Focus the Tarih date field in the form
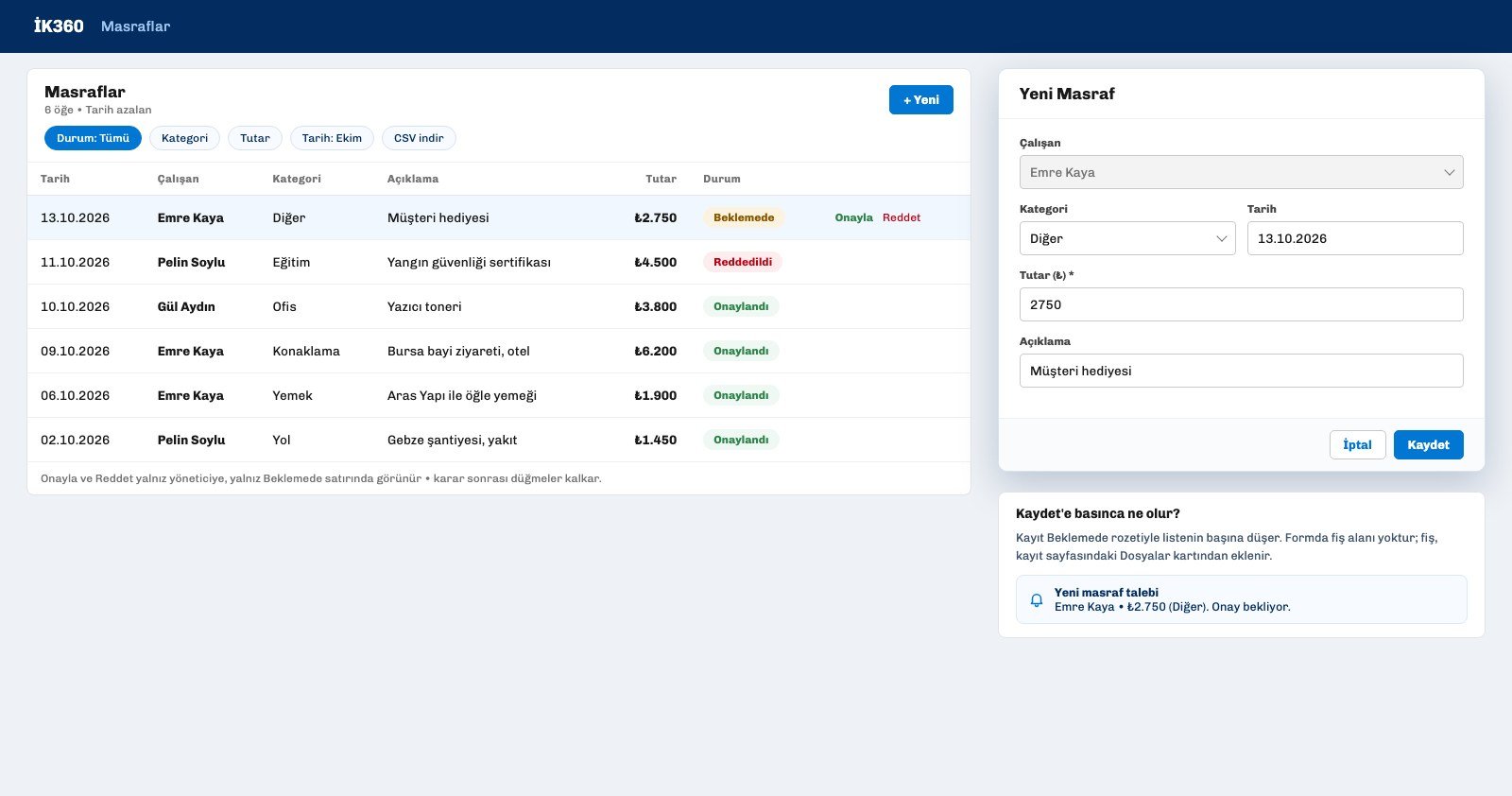 [x=1355, y=238]
